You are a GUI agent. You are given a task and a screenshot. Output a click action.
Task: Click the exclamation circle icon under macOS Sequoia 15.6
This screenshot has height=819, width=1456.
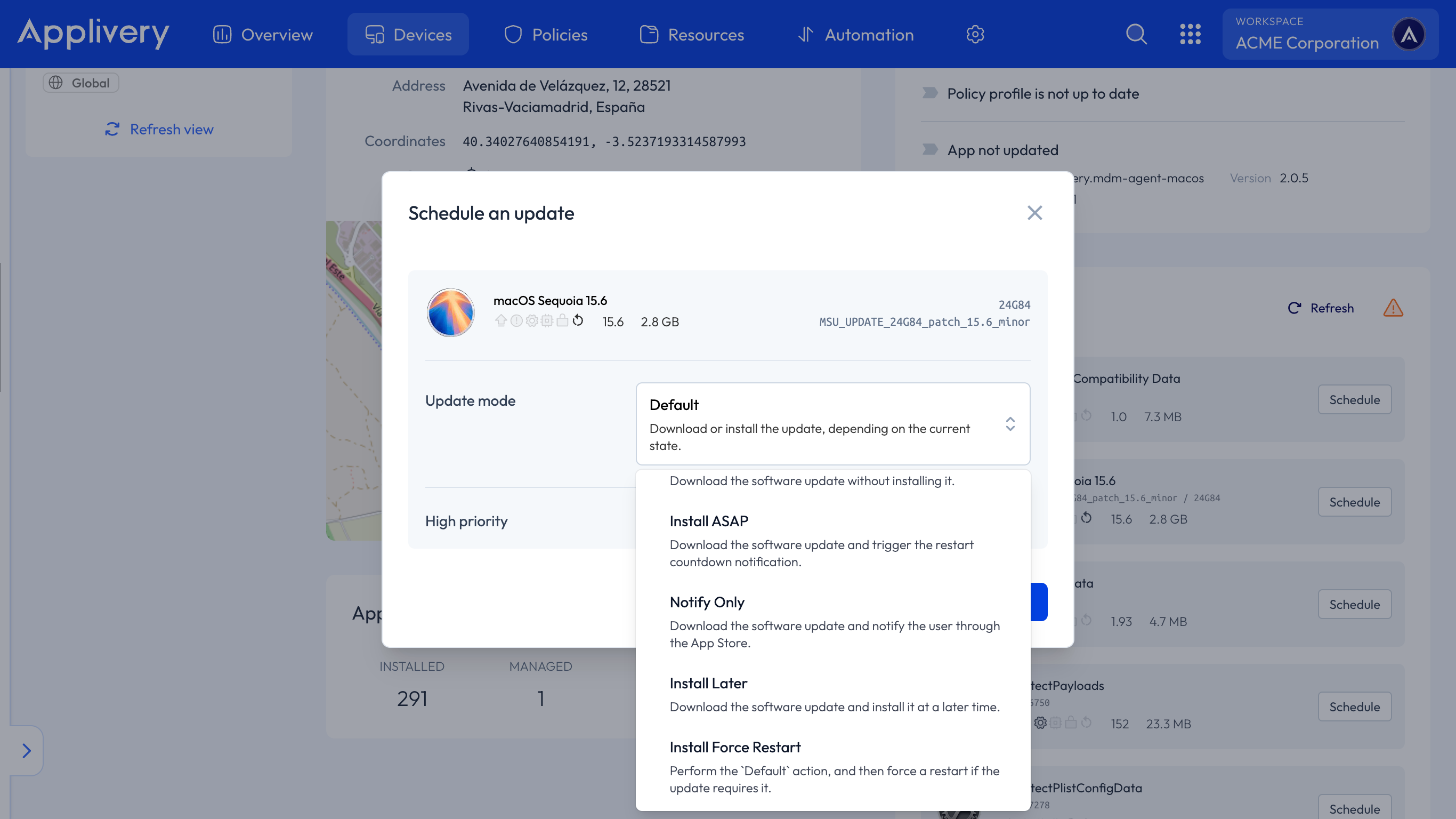click(516, 320)
